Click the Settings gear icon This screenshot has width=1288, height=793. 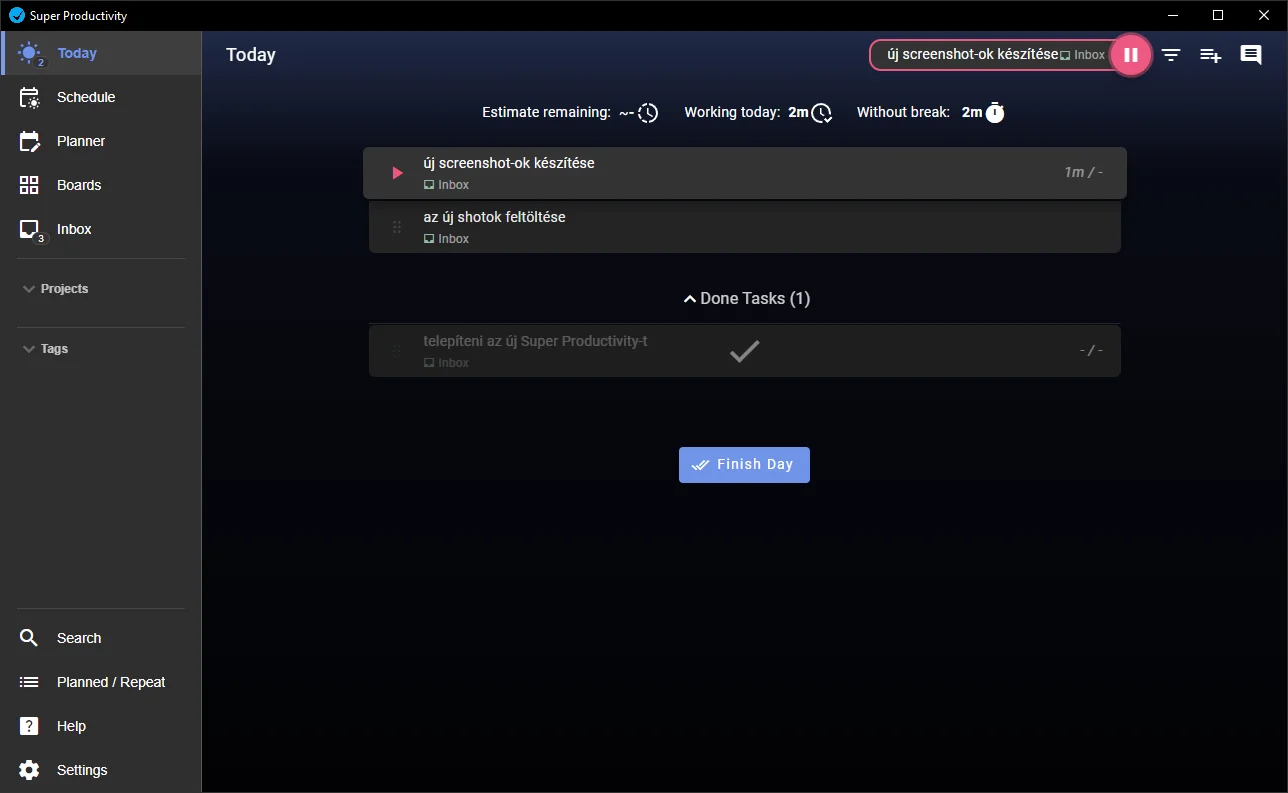click(29, 770)
